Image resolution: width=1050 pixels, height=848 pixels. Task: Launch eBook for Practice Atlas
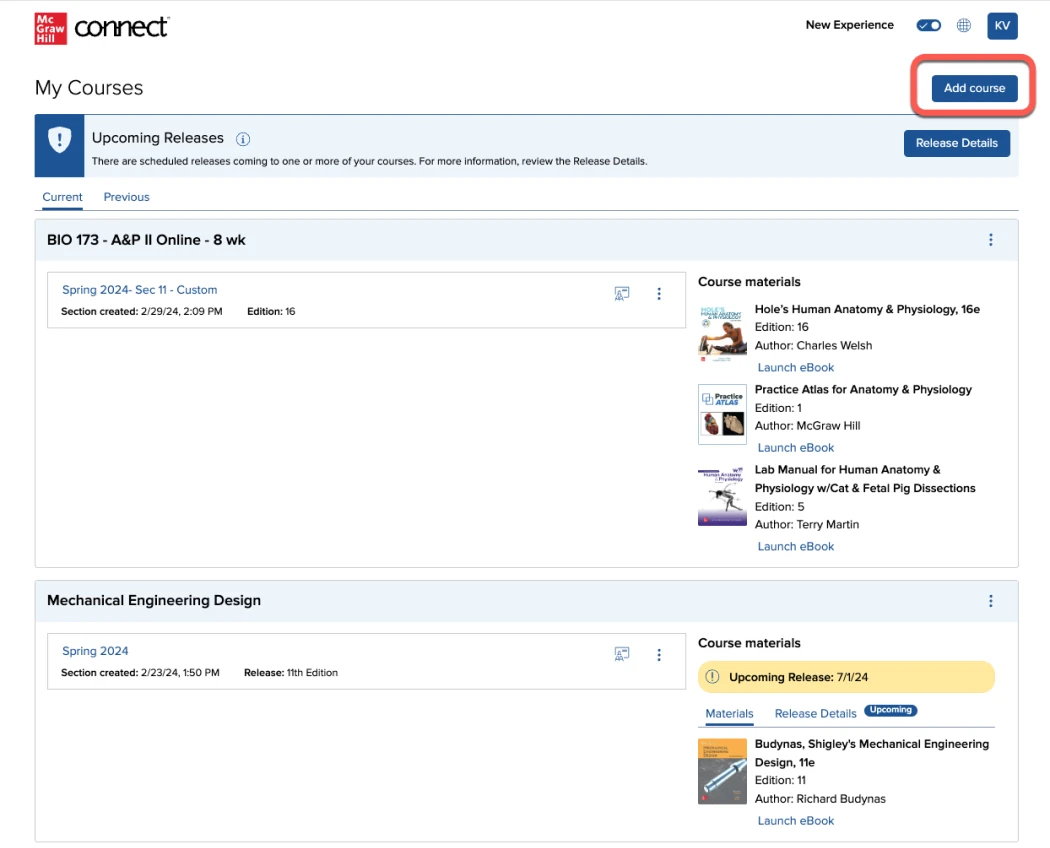point(796,447)
